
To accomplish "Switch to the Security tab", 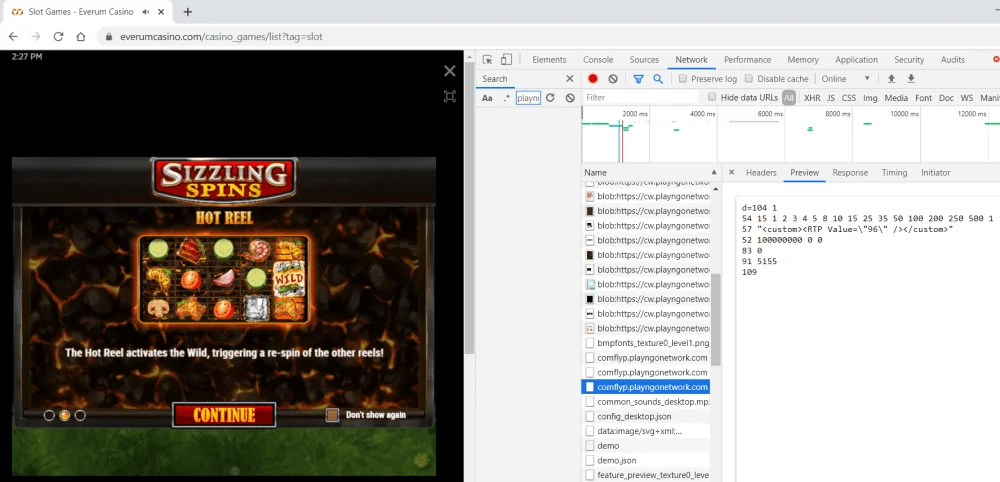I will click(909, 60).
